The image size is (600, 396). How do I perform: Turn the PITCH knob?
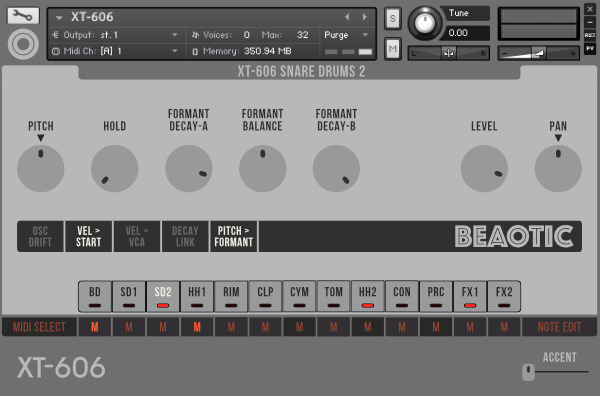[x=41, y=168]
